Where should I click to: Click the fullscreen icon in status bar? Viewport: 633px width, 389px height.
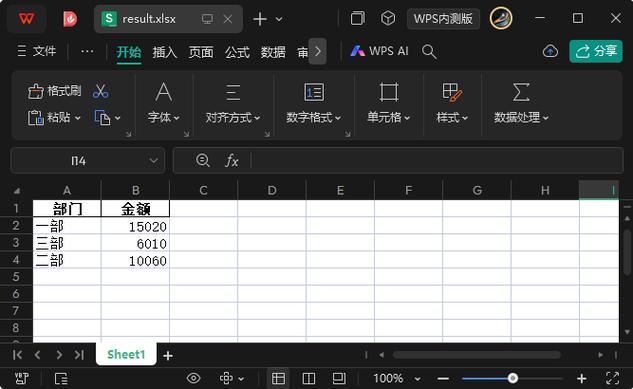(612, 378)
